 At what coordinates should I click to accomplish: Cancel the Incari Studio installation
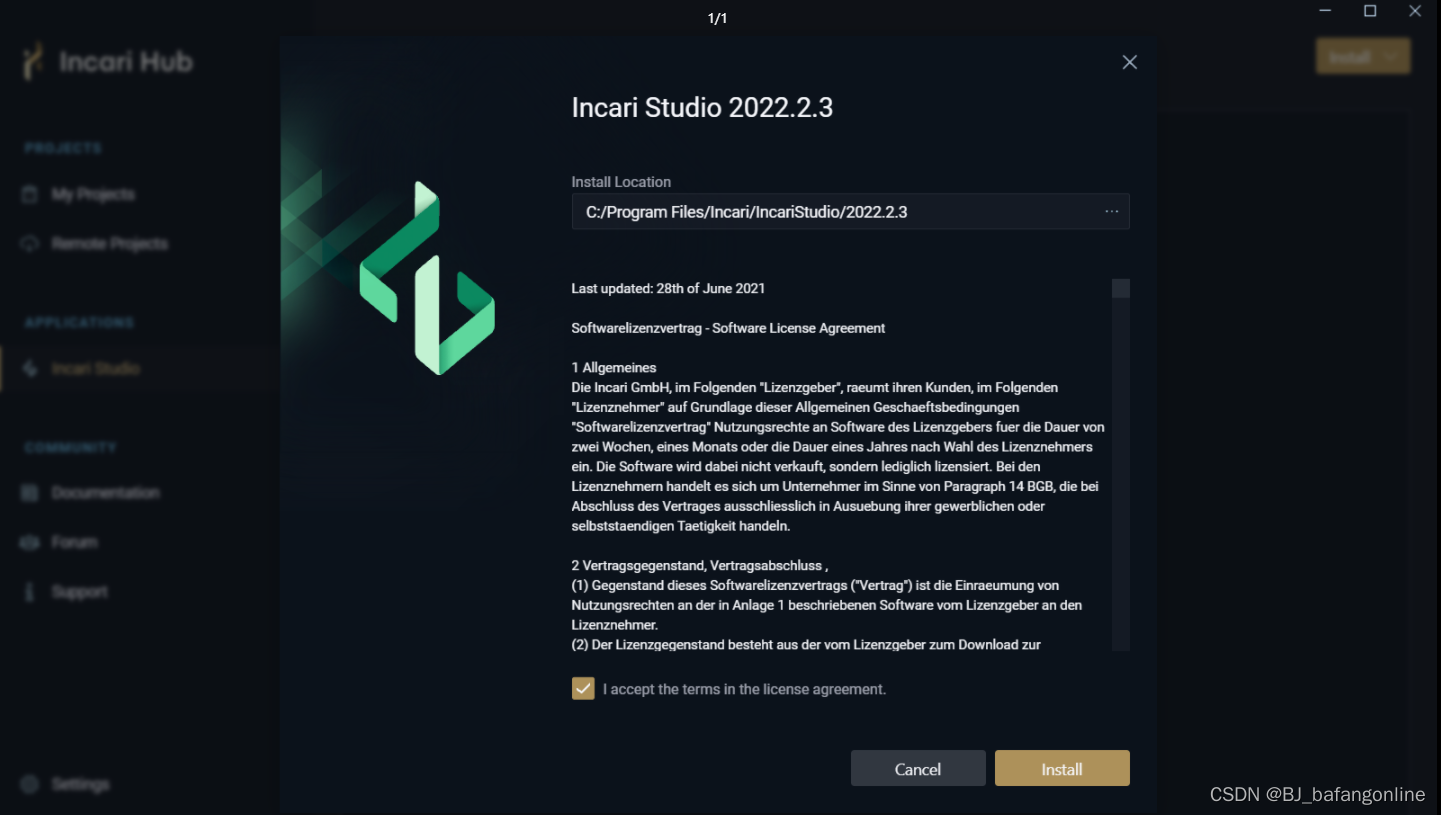[x=918, y=768]
